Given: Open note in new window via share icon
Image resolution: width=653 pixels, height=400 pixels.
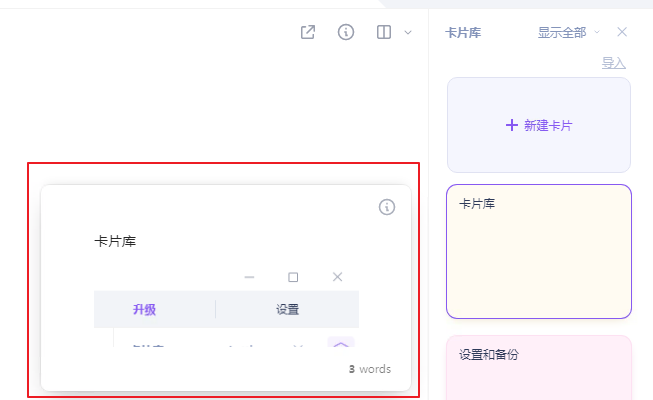Looking at the screenshot, I should tap(308, 32).
